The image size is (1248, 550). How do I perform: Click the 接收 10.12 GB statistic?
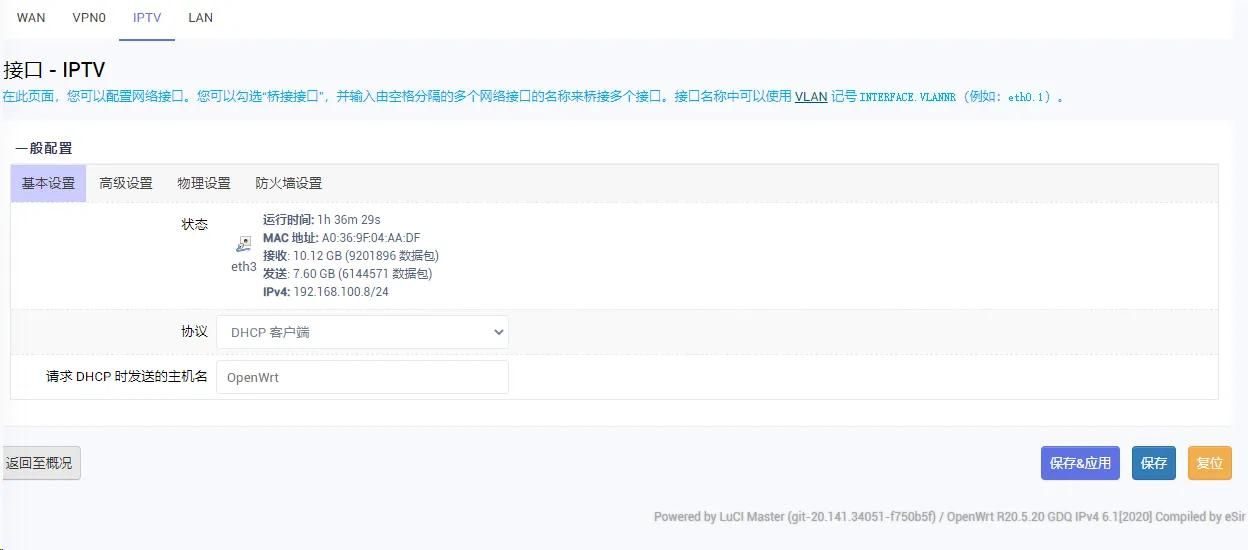(351, 256)
